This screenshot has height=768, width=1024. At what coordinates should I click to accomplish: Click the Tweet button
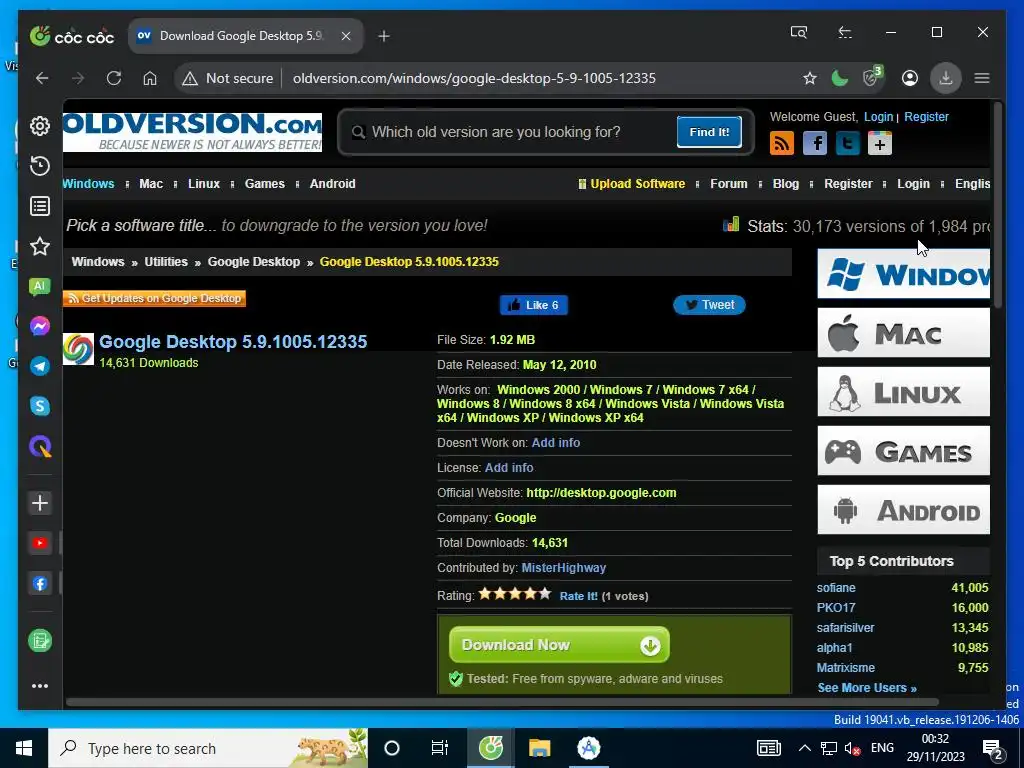(x=709, y=305)
